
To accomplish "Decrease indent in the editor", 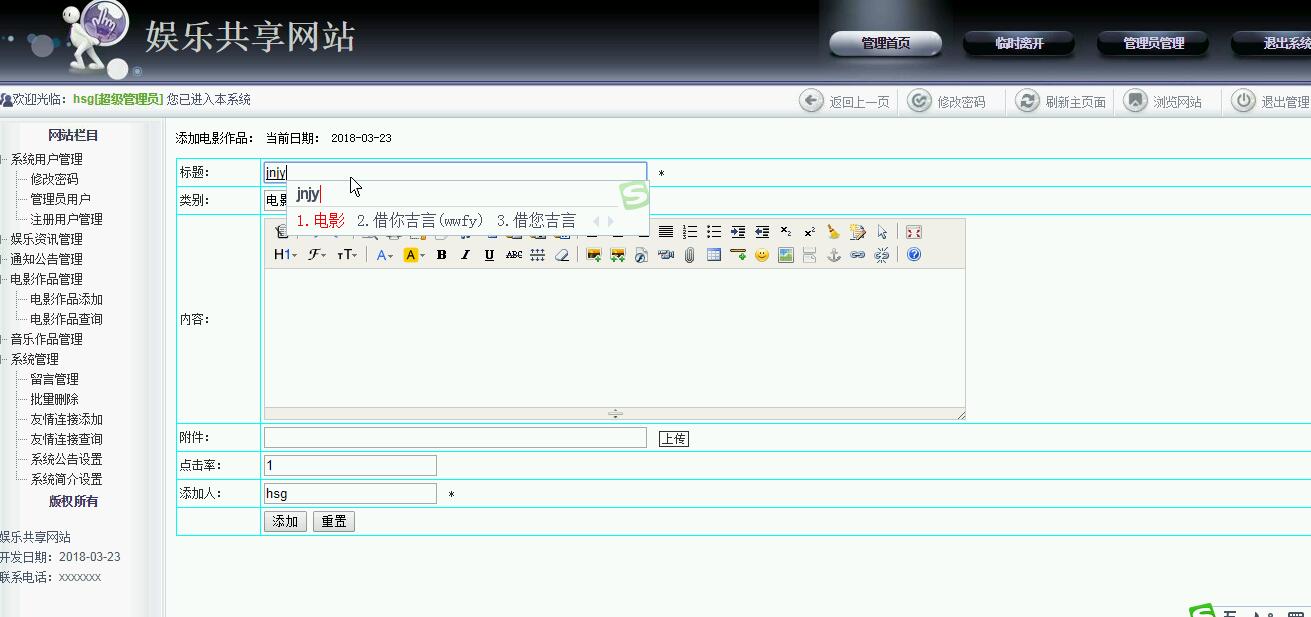I will pos(762,232).
